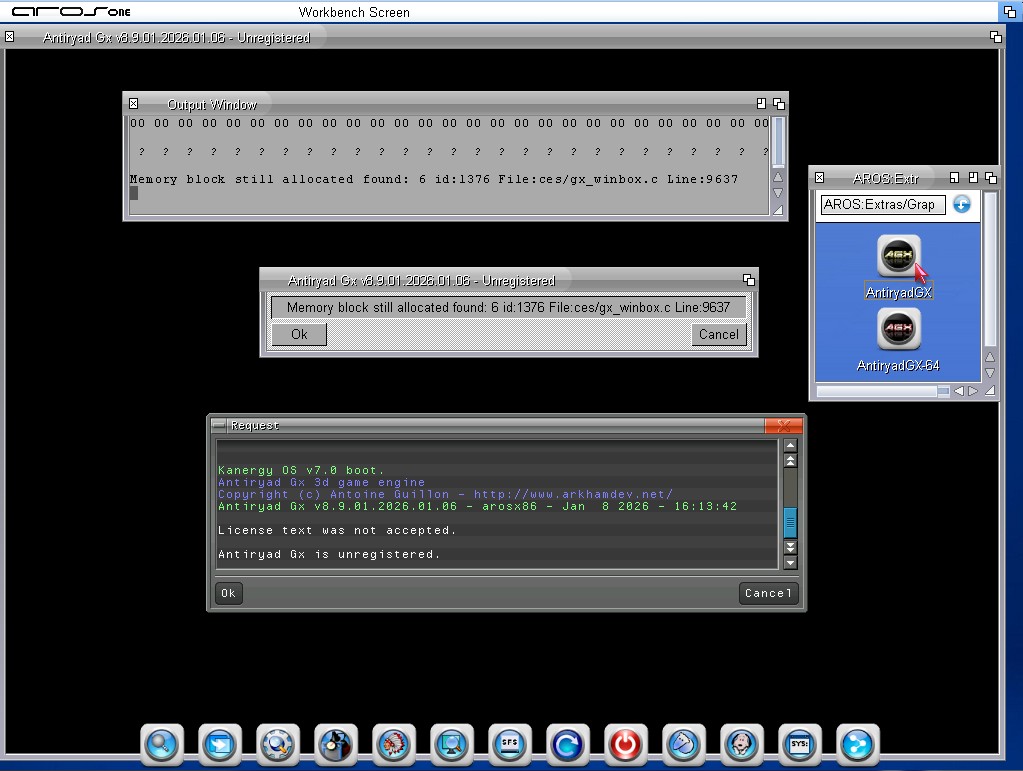Open the feathered headdress dock icon
The image size is (1023, 771).
393,743
